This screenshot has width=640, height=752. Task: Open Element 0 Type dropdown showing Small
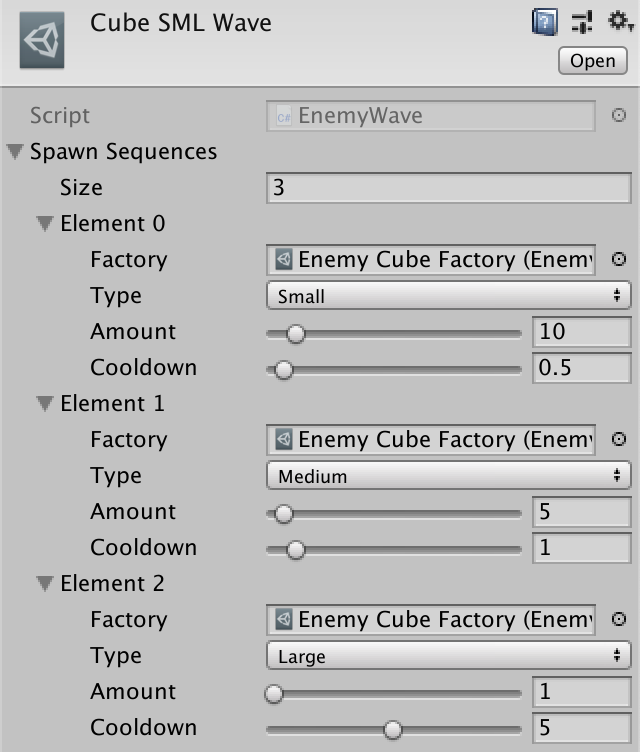[x=449, y=295]
